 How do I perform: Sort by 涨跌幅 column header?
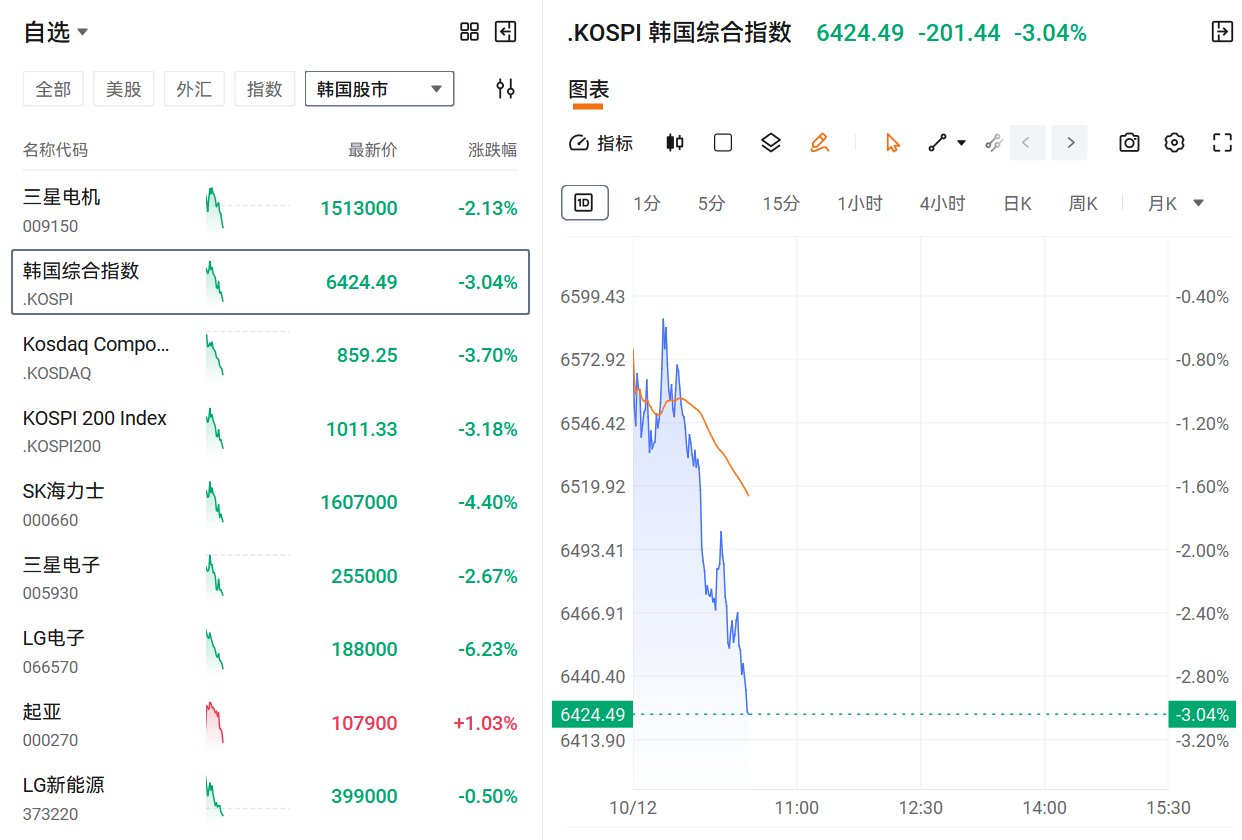click(493, 150)
